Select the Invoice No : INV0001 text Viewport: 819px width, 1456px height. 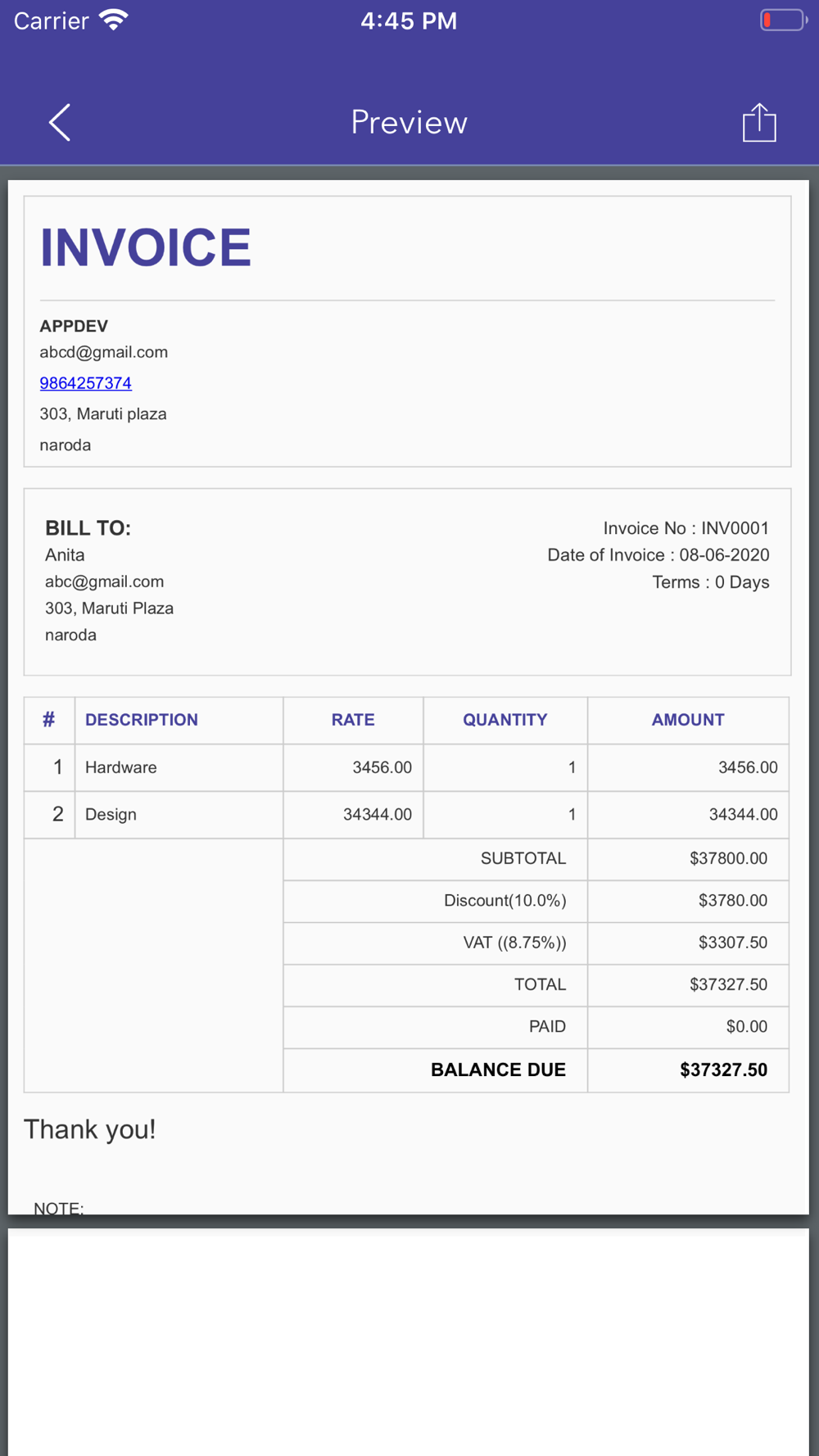[x=686, y=528]
